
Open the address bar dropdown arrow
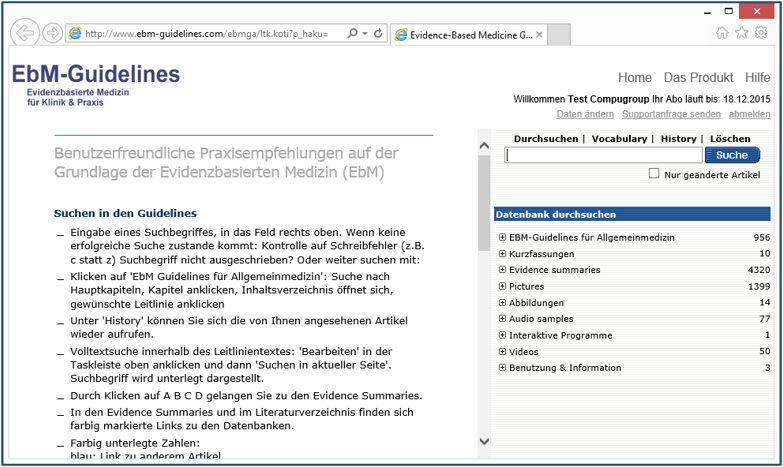(x=365, y=33)
